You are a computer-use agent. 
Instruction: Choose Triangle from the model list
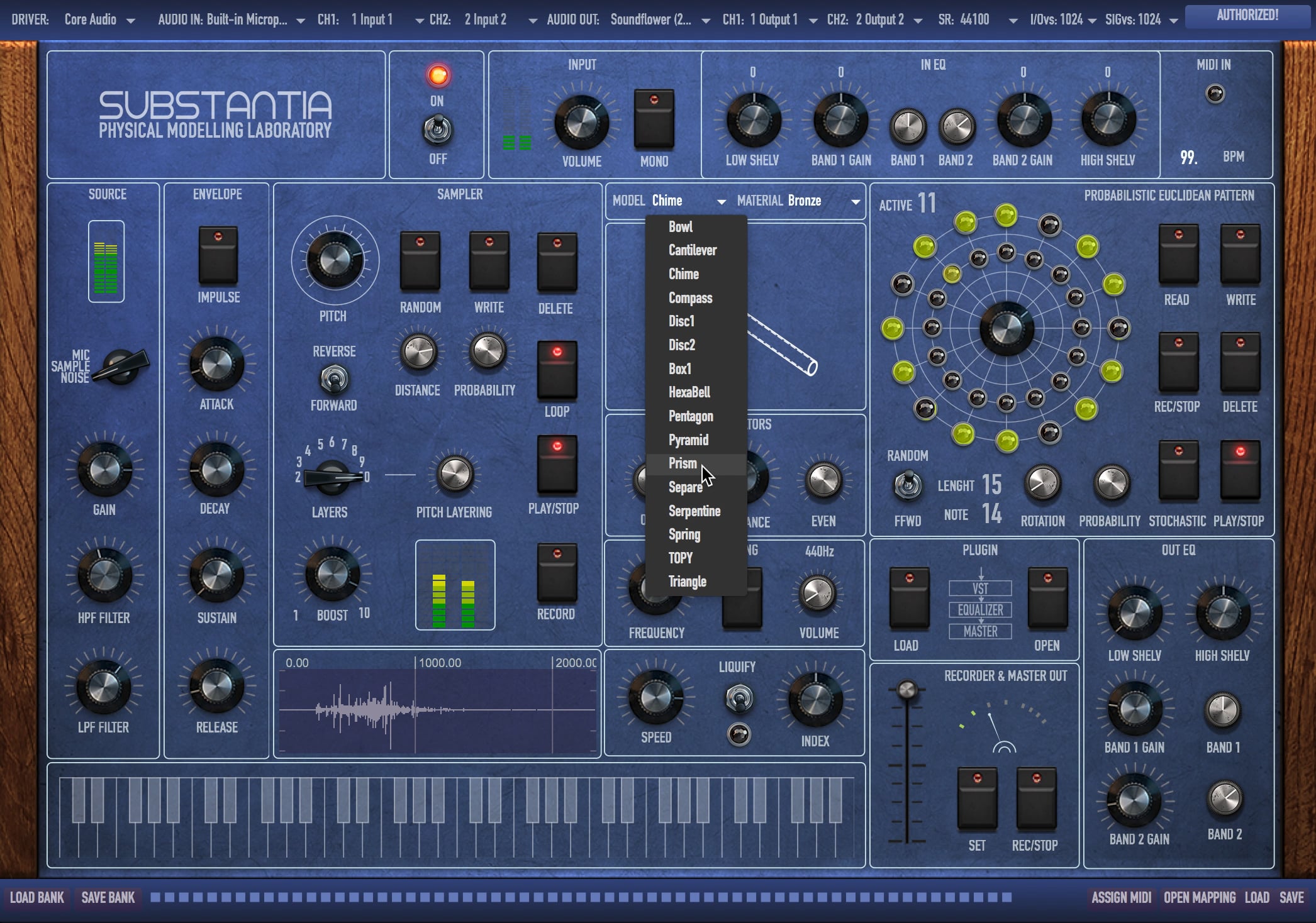click(696, 582)
